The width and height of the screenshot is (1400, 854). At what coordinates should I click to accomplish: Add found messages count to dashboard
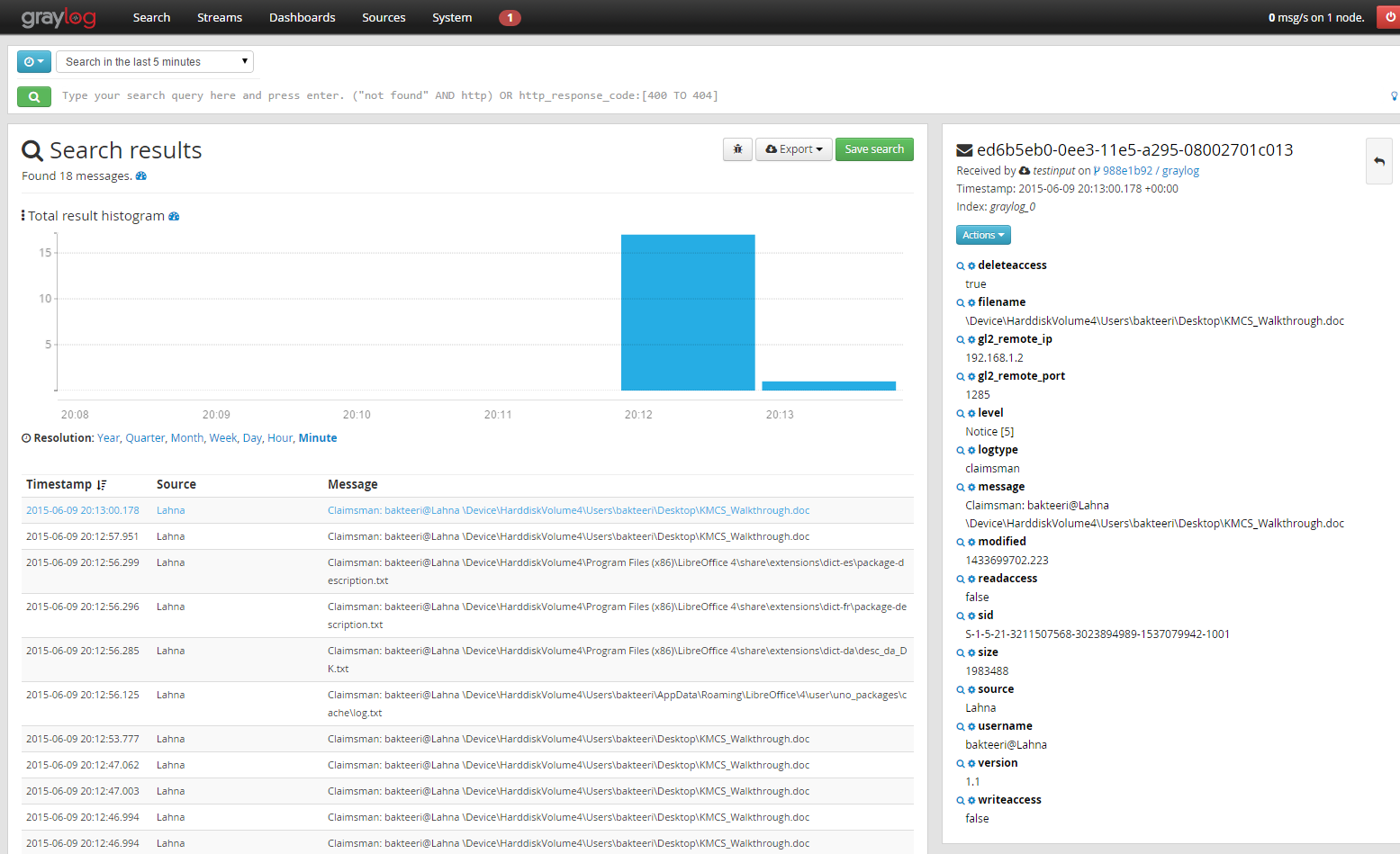141,176
